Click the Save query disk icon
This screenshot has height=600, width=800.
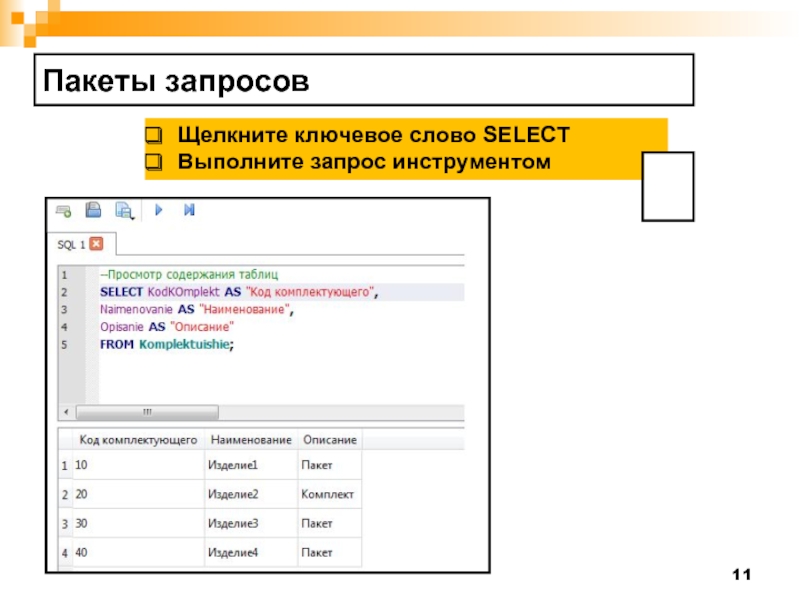[x=93, y=210]
